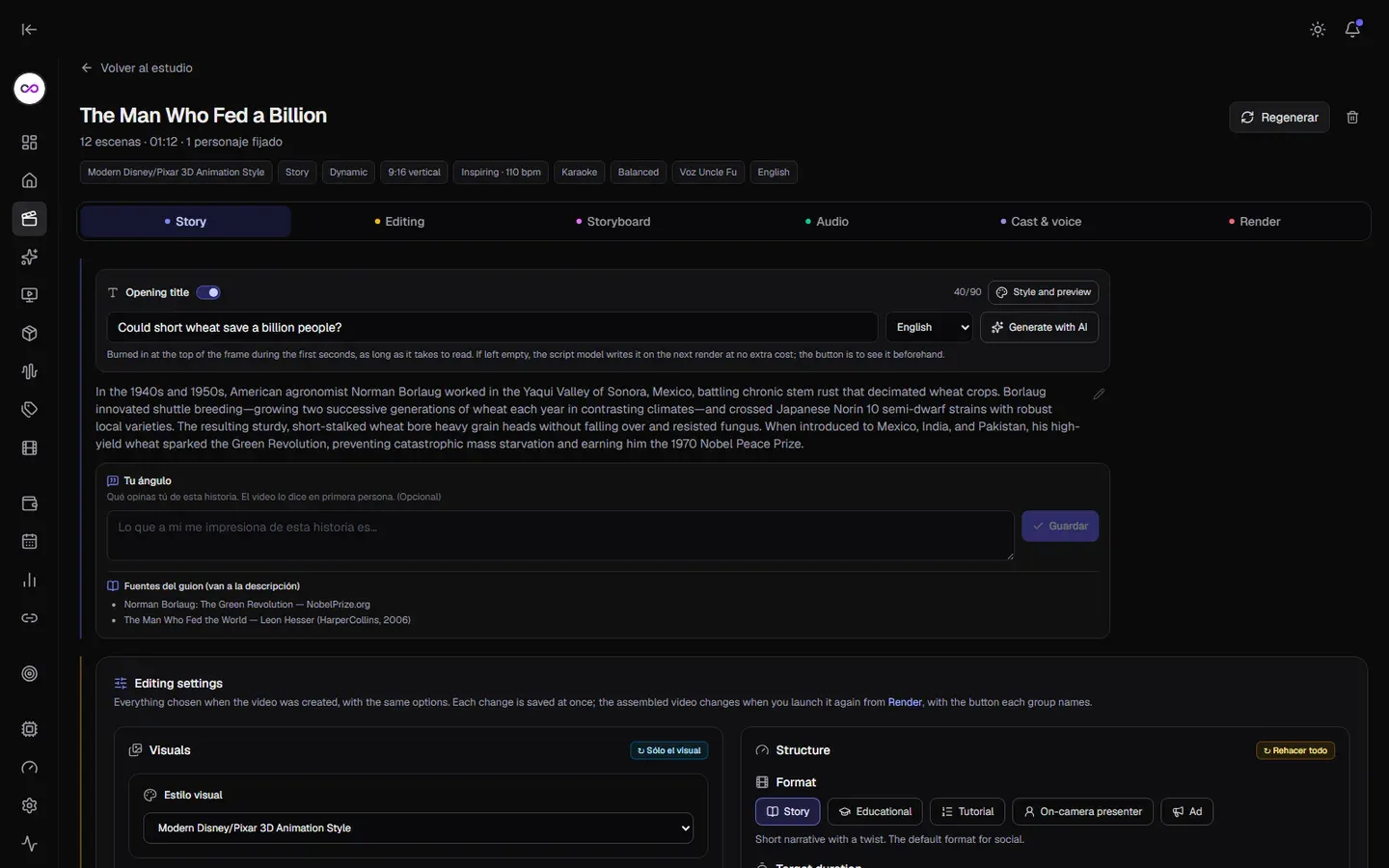1389x868 pixels.
Task: Switch theme using the sun icon
Action: [x=1318, y=30]
